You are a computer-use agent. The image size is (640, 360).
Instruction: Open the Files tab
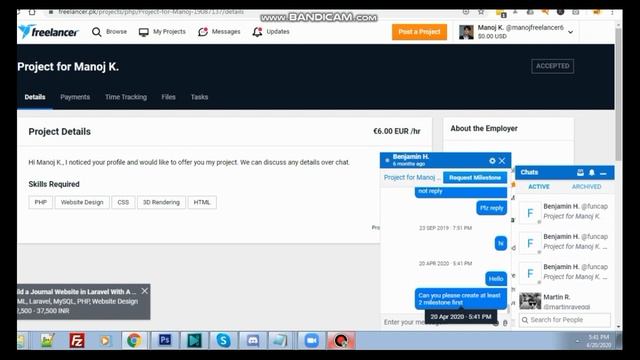pyautogui.click(x=168, y=97)
